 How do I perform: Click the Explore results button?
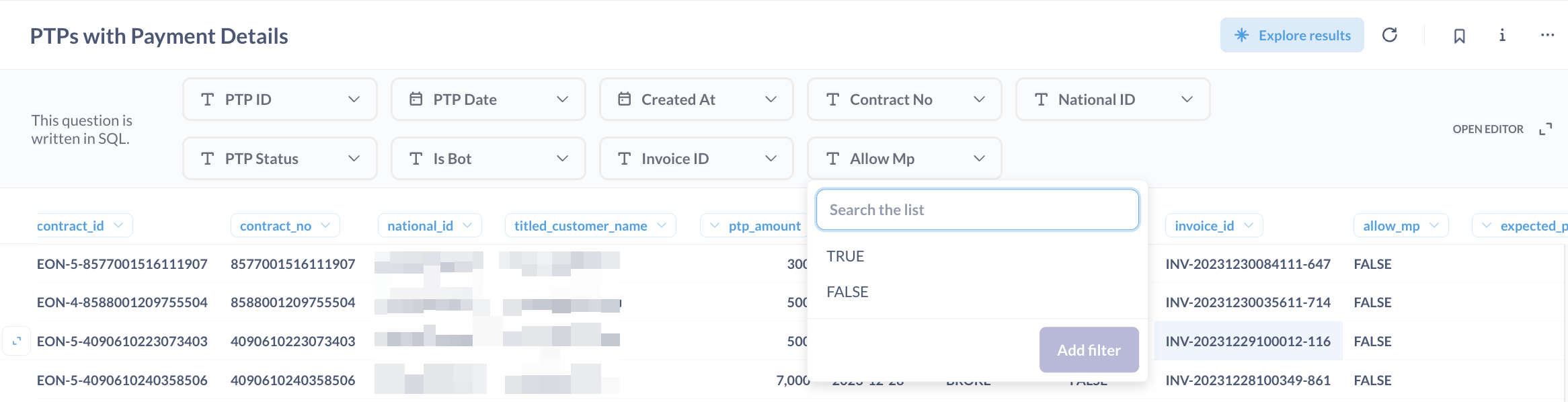(1292, 35)
